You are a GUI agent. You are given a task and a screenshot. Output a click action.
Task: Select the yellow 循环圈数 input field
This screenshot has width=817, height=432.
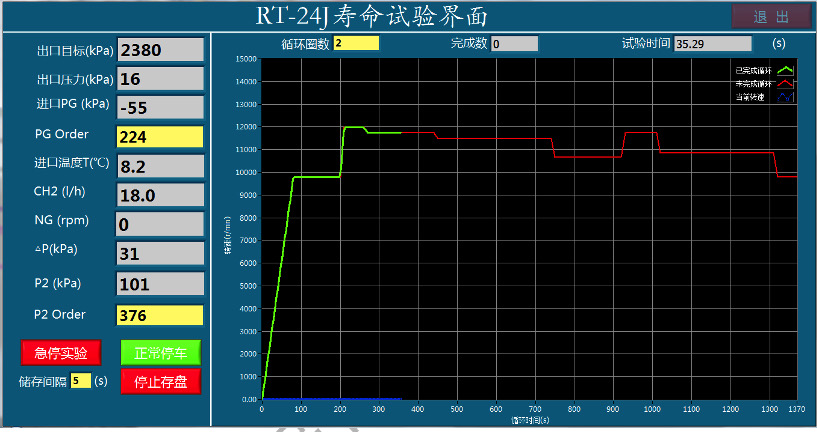click(356, 43)
